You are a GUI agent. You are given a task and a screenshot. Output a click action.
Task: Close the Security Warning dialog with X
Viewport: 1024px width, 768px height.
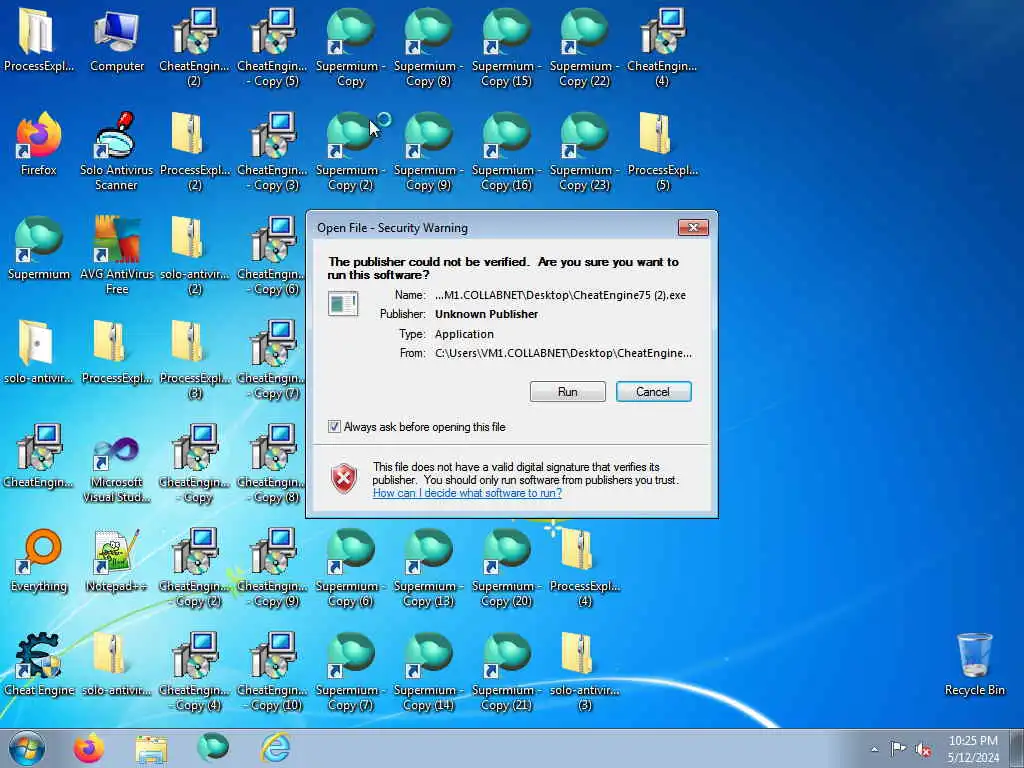(x=693, y=227)
